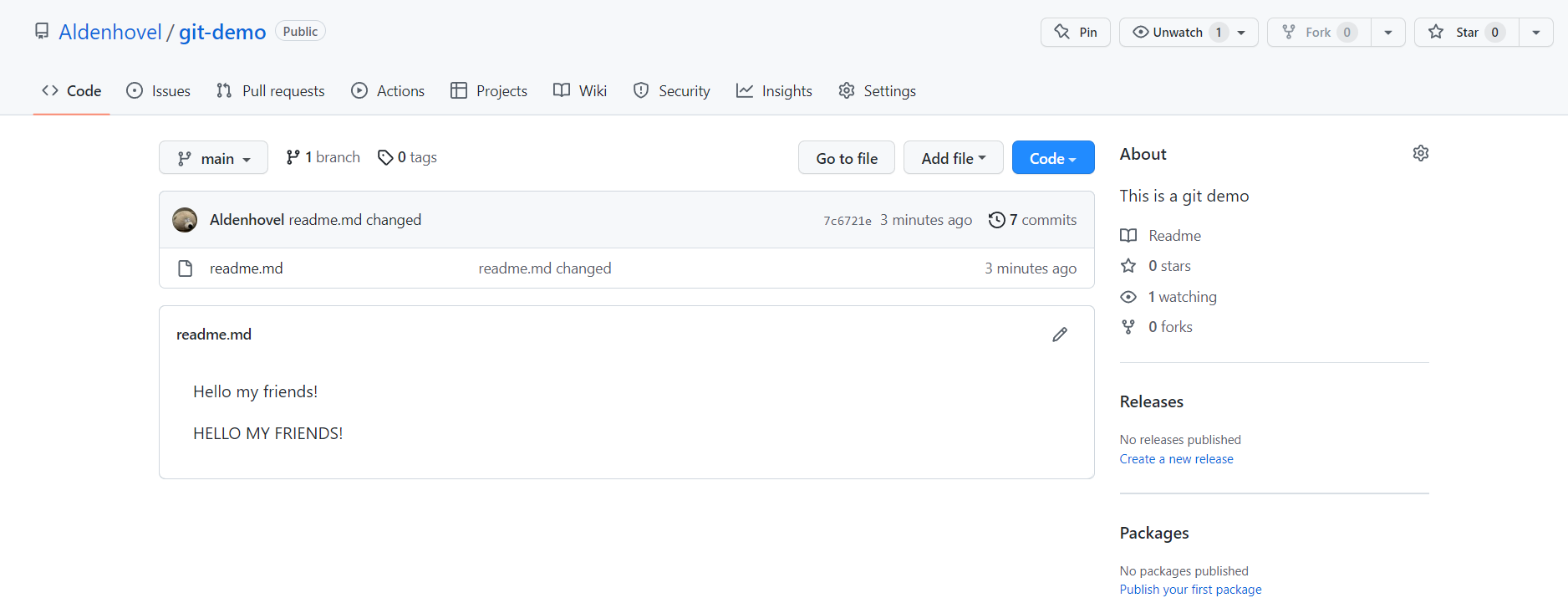Click the Unwatch count badge 1
The height and width of the screenshot is (598, 1568).
pyautogui.click(x=1219, y=32)
